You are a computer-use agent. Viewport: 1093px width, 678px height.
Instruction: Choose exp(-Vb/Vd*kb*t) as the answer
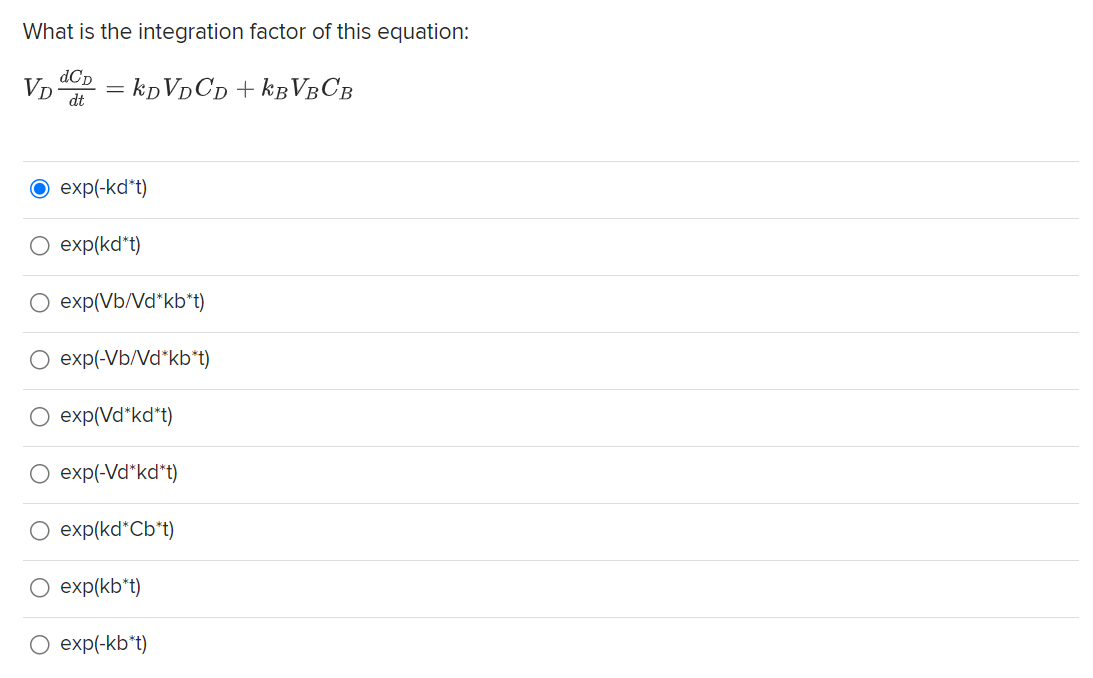tap(40, 359)
